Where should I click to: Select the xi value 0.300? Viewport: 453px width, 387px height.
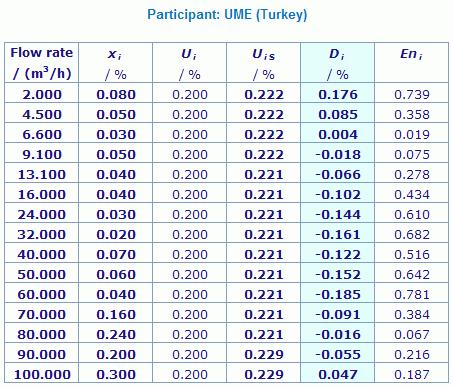point(116,375)
